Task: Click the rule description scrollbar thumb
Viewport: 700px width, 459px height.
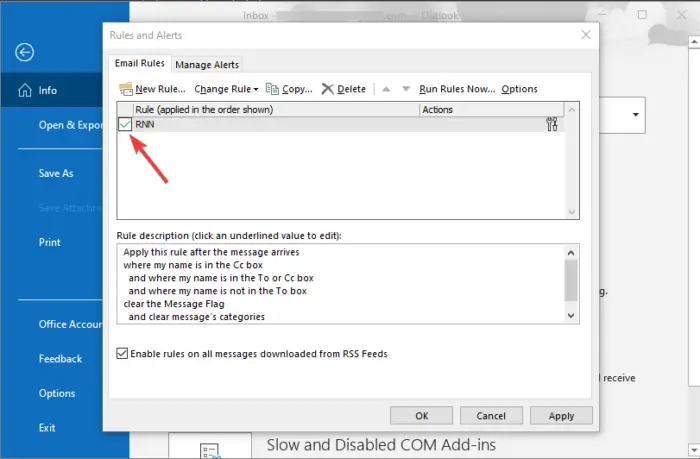Action: (571, 280)
